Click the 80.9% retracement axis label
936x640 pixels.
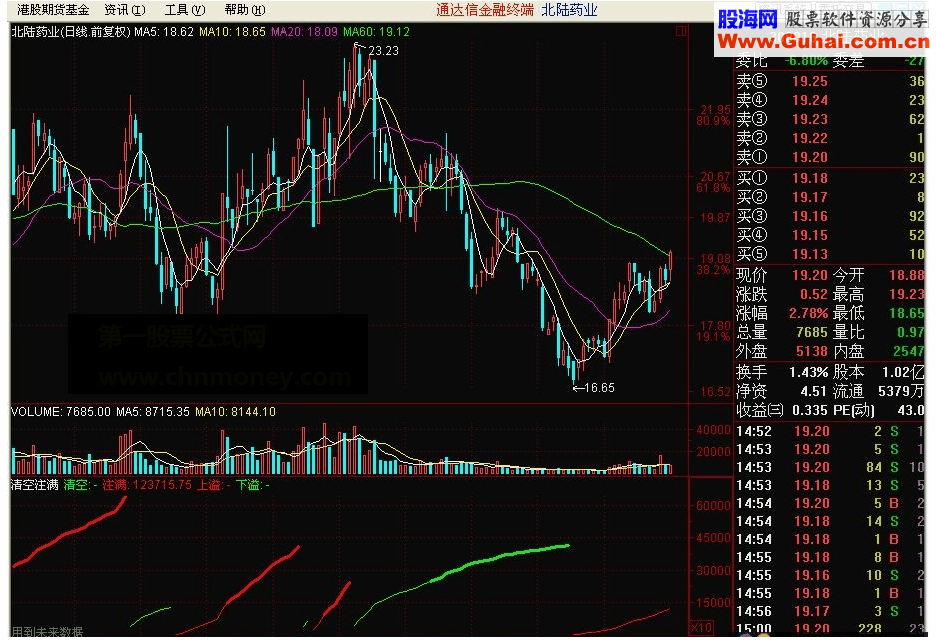[x=713, y=121]
